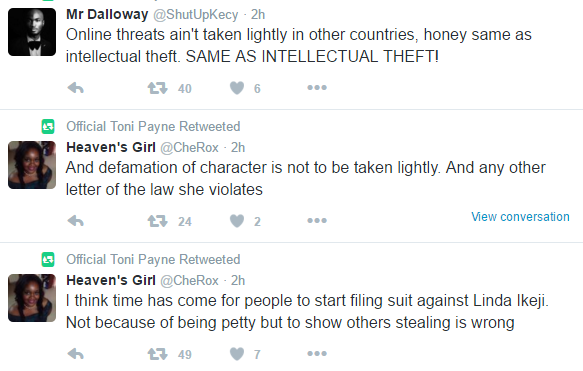
Task: Click the retweeted badge icon above defamation tweet
Action: 48,126
